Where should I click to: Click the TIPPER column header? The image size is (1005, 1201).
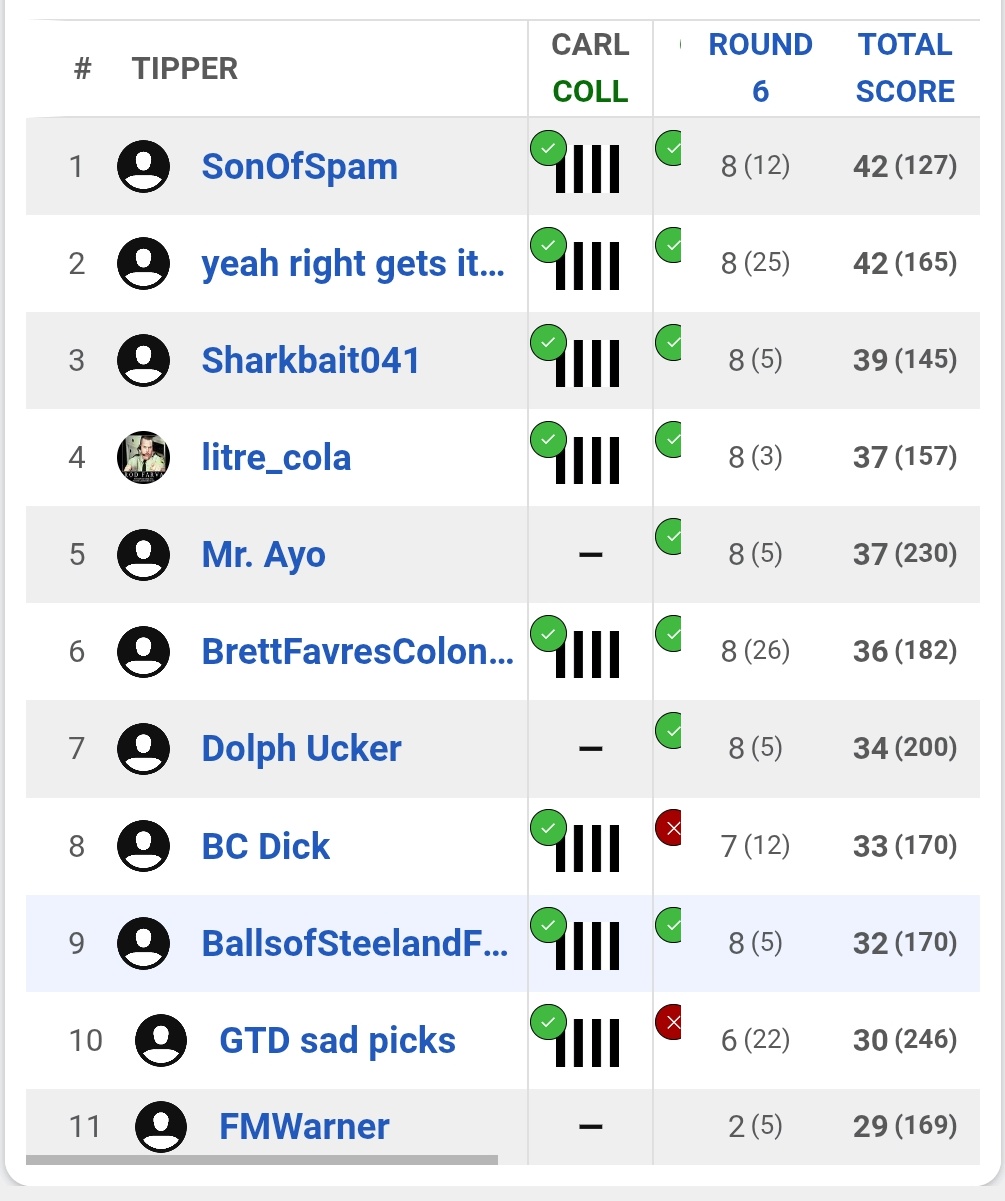185,69
